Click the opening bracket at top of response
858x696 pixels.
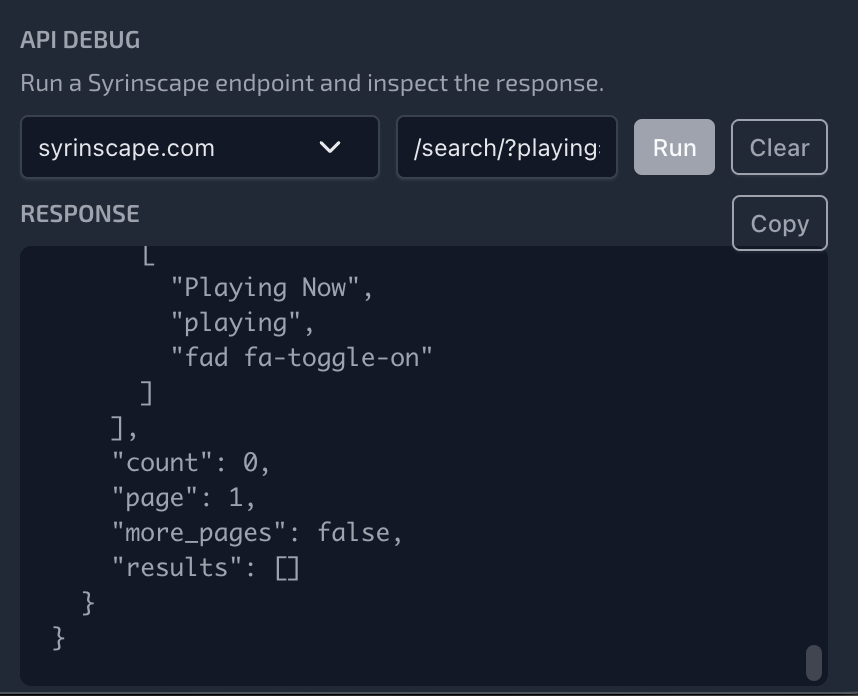click(x=147, y=256)
